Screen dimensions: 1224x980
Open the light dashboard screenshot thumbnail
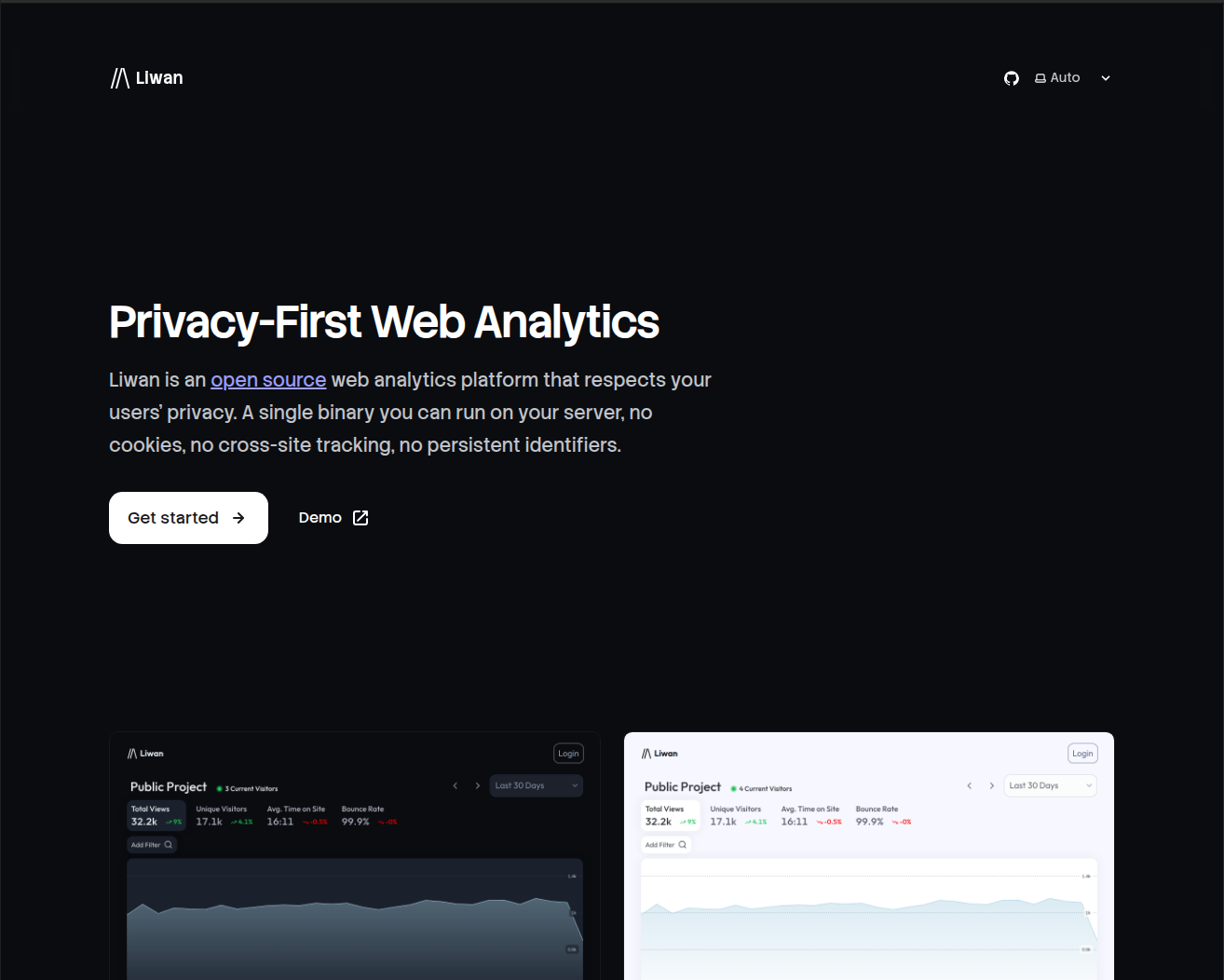[x=869, y=856]
